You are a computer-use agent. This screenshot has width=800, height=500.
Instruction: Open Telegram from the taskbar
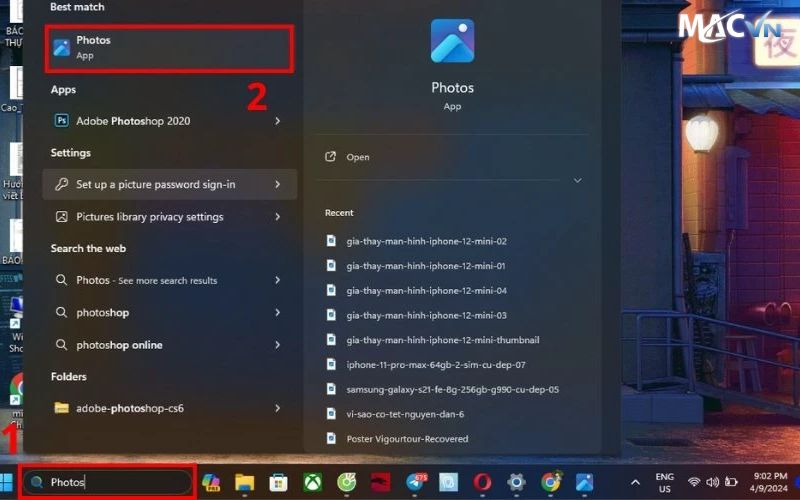(x=415, y=482)
